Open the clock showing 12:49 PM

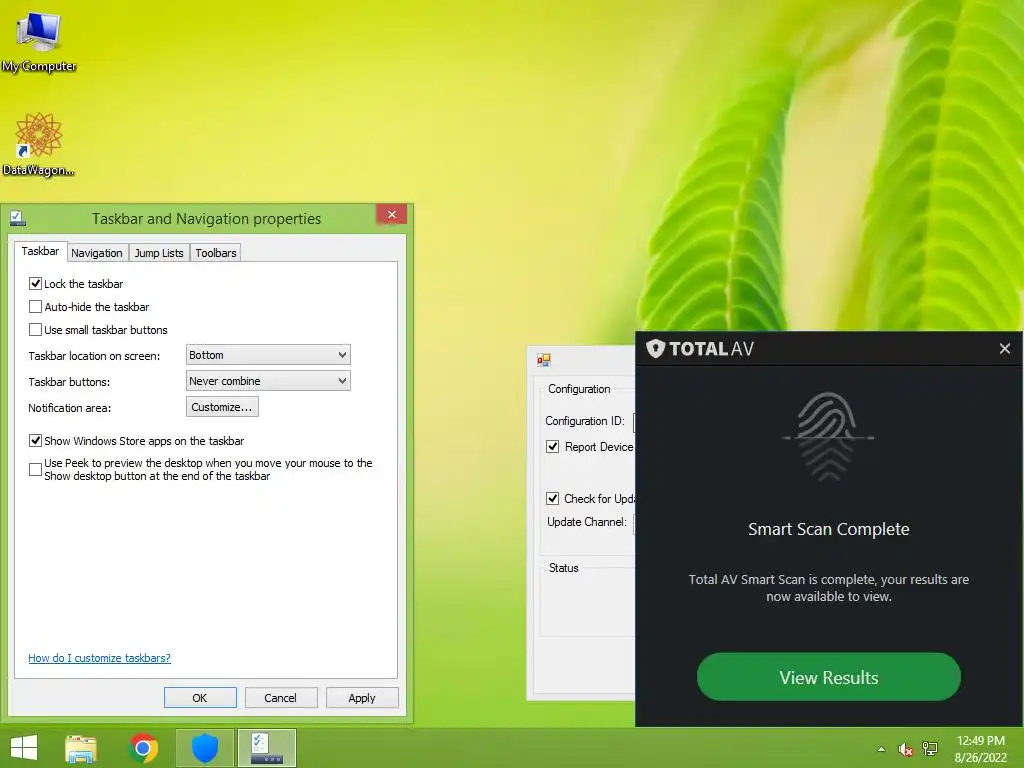point(981,749)
